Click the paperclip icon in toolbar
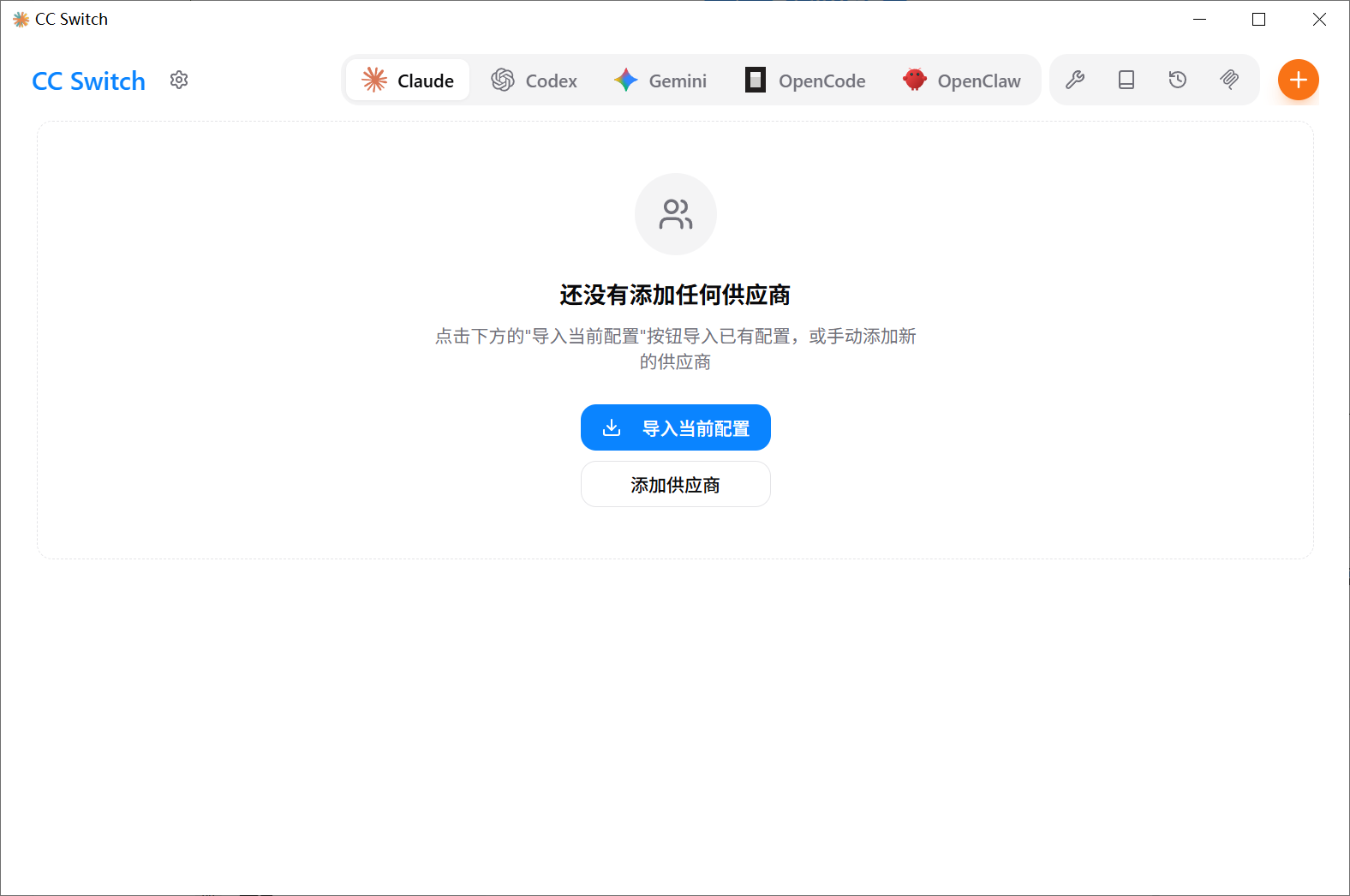 coord(1229,80)
